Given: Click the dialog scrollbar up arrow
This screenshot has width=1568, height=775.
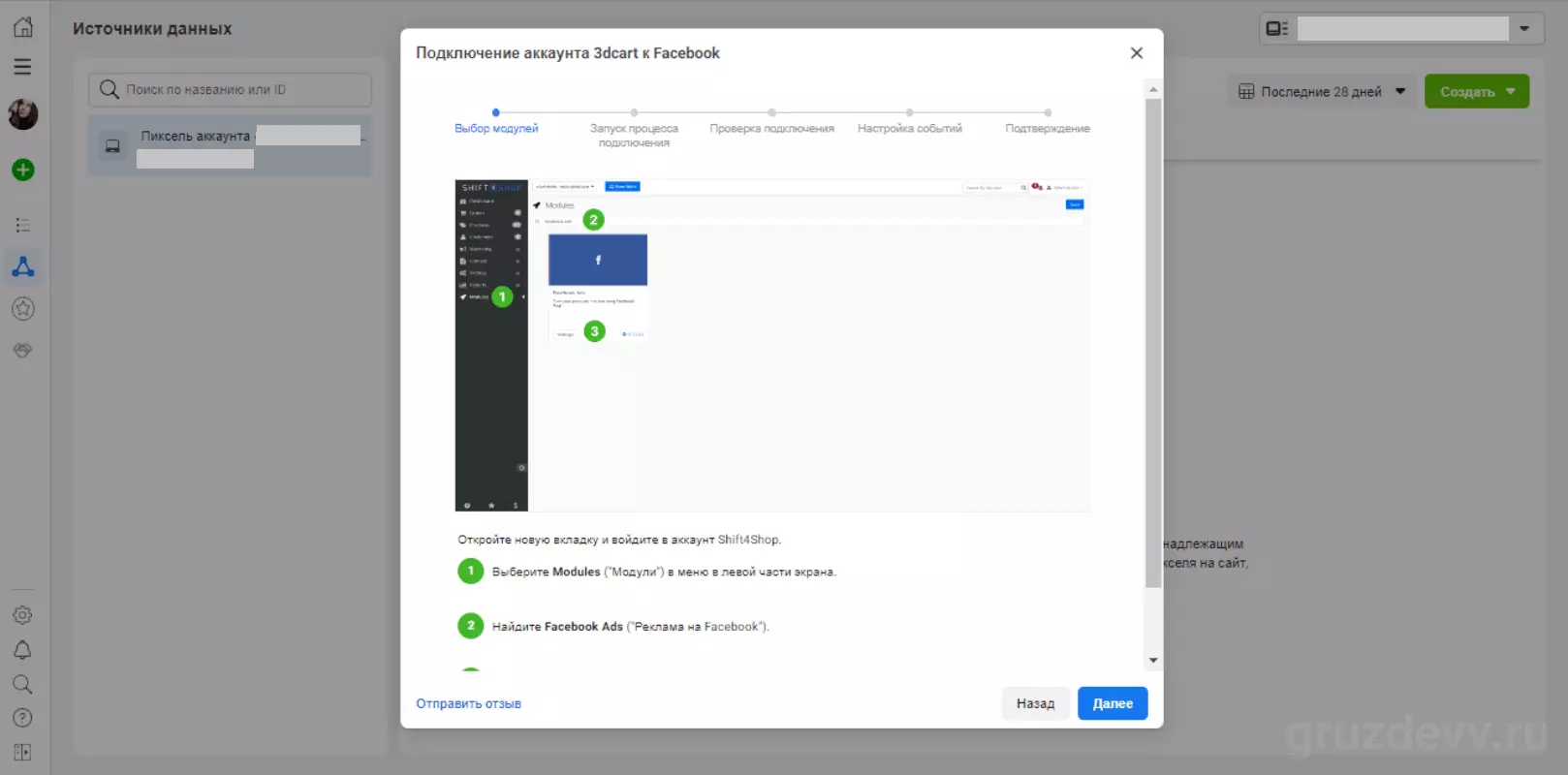Looking at the screenshot, I should click(x=1153, y=90).
